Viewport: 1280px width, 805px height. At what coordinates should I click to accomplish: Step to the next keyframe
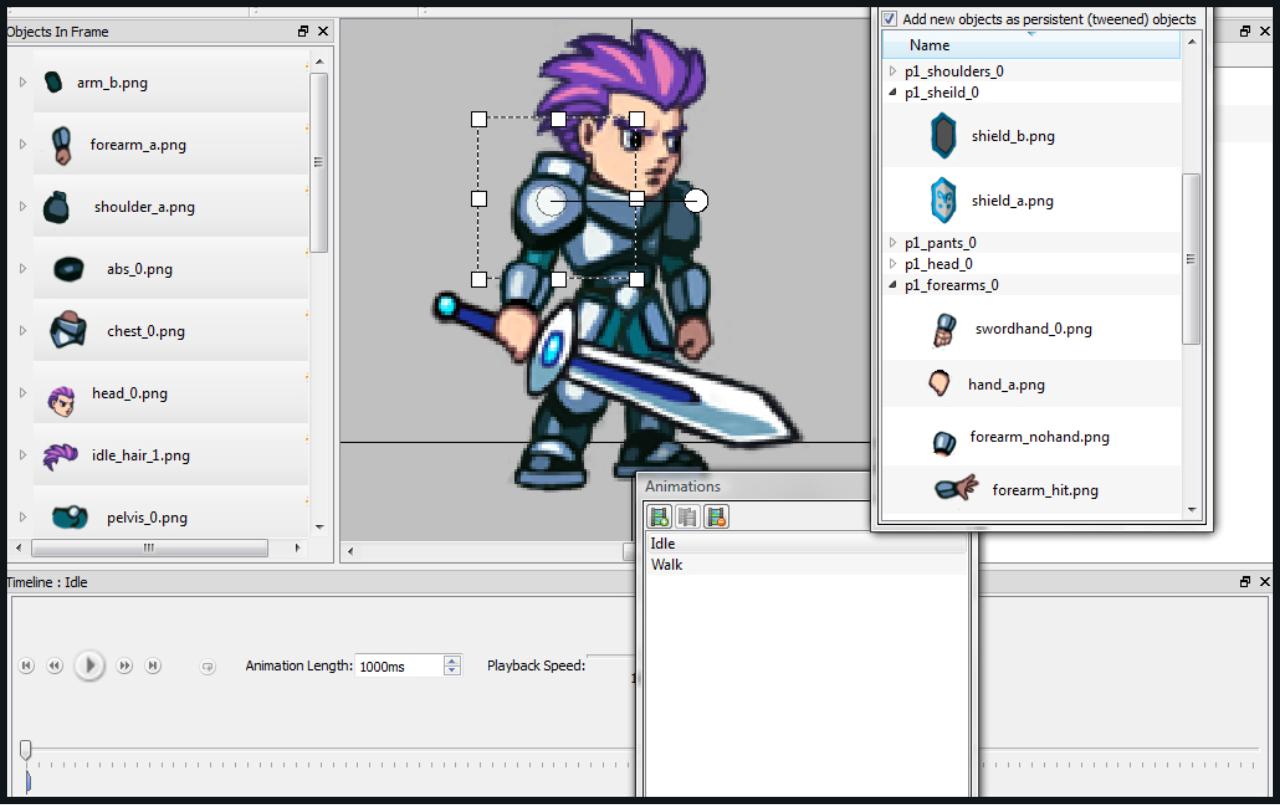click(x=124, y=666)
